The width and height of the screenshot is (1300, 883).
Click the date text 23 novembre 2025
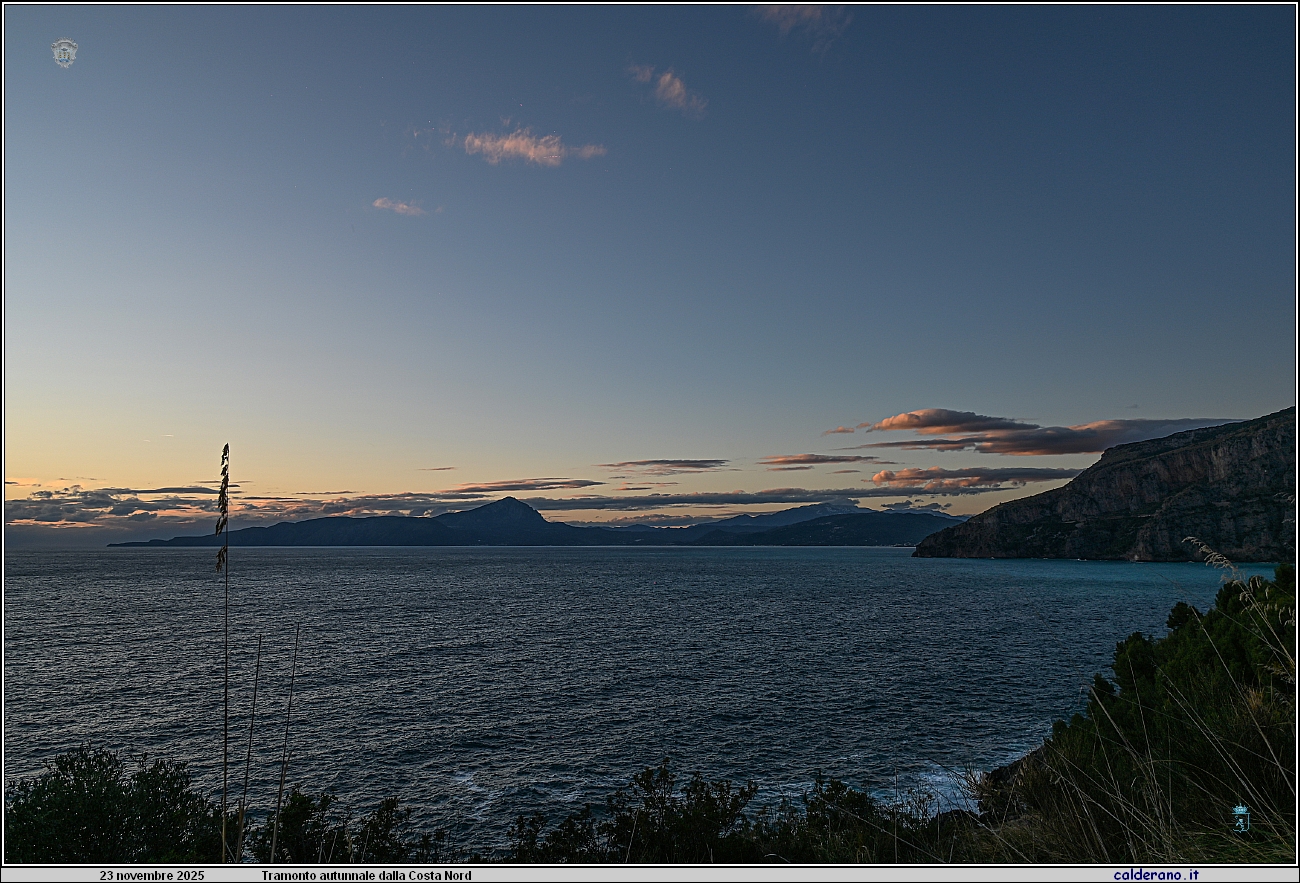coord(151,875)
